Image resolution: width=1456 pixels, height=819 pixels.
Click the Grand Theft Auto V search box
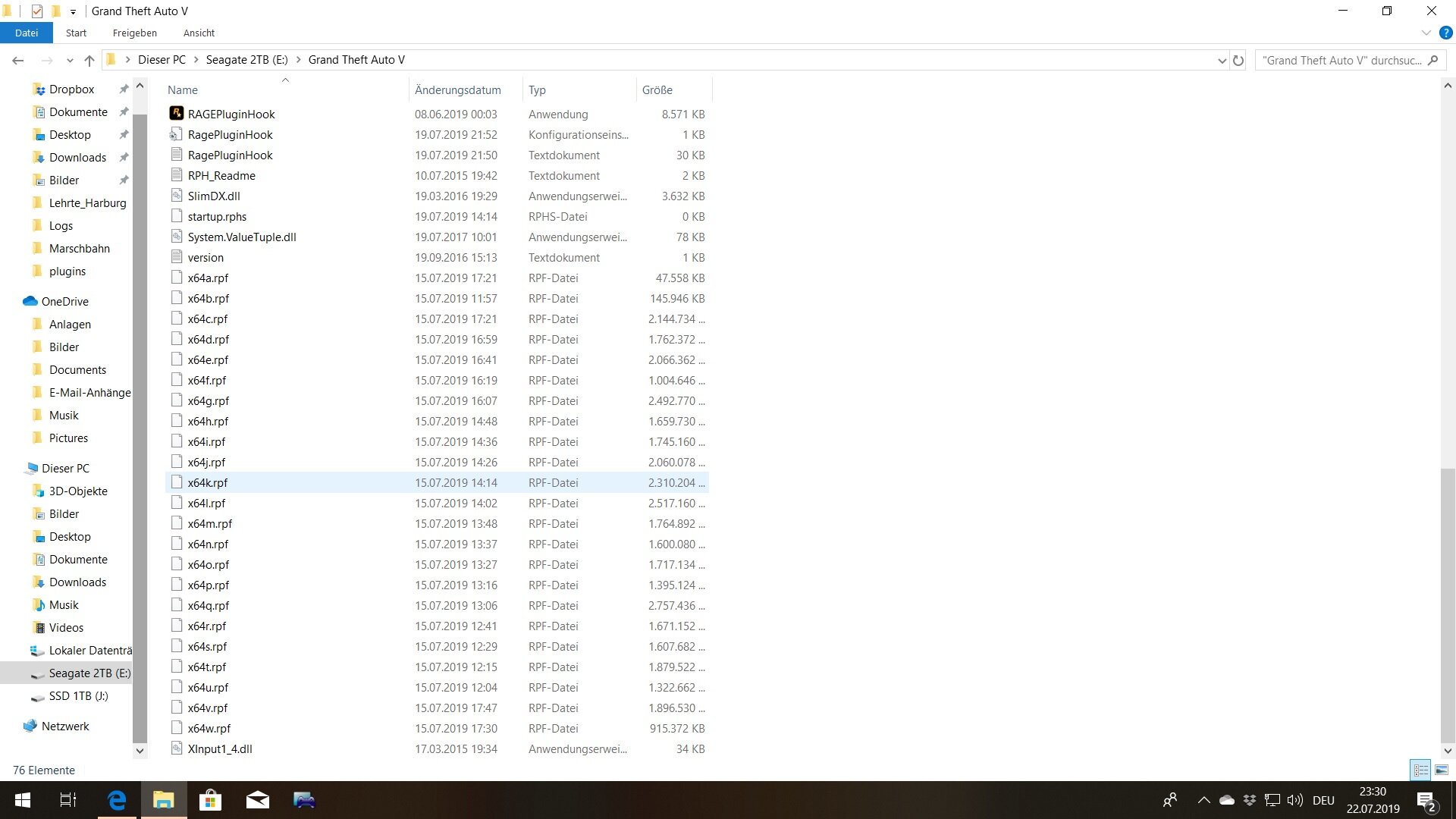(x=1342, y=60)
